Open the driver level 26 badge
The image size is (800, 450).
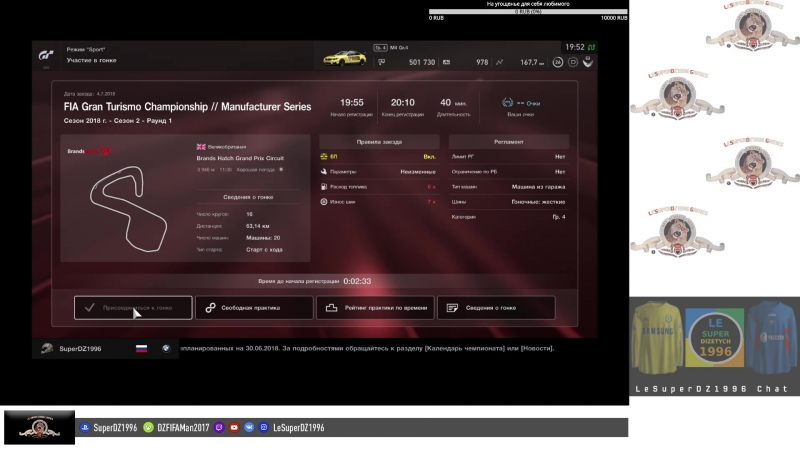(x=558, y=62)
